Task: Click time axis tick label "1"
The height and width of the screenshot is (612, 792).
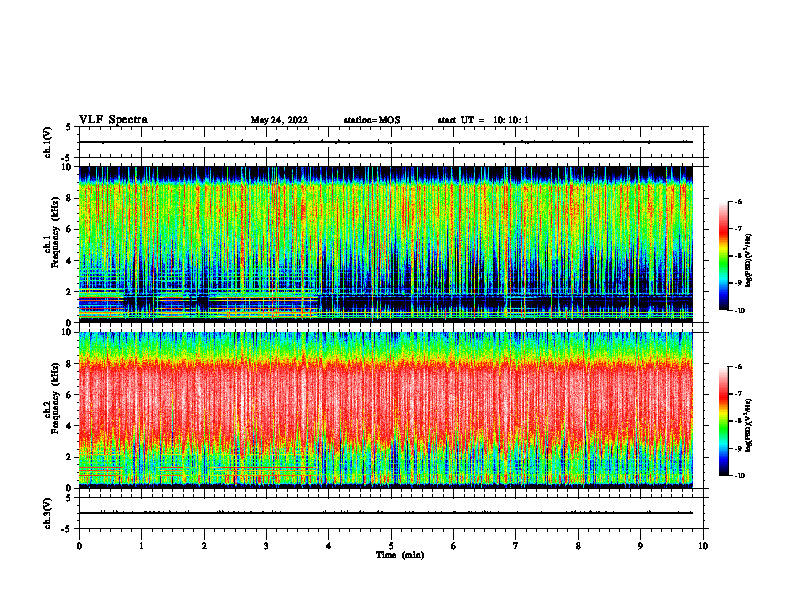Action: (141, 546)
